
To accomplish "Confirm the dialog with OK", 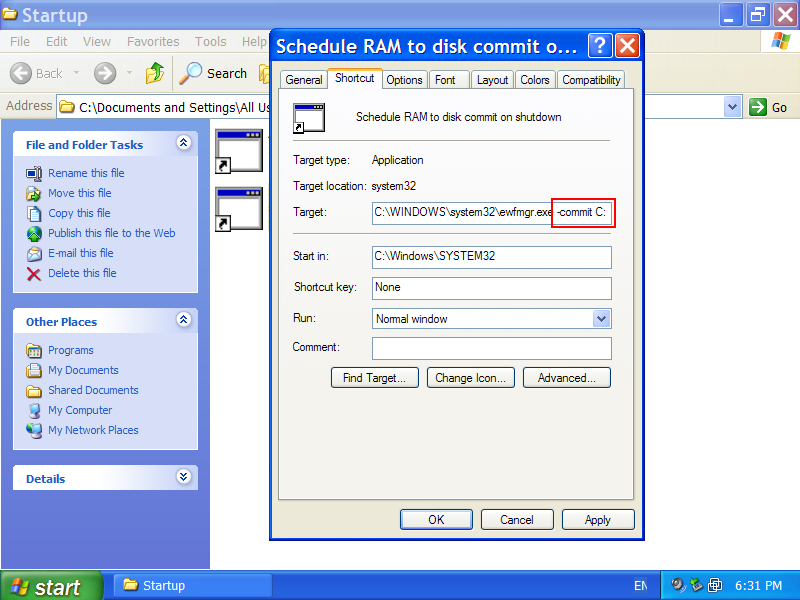I will pyautogui.click(x=436, y=520).
